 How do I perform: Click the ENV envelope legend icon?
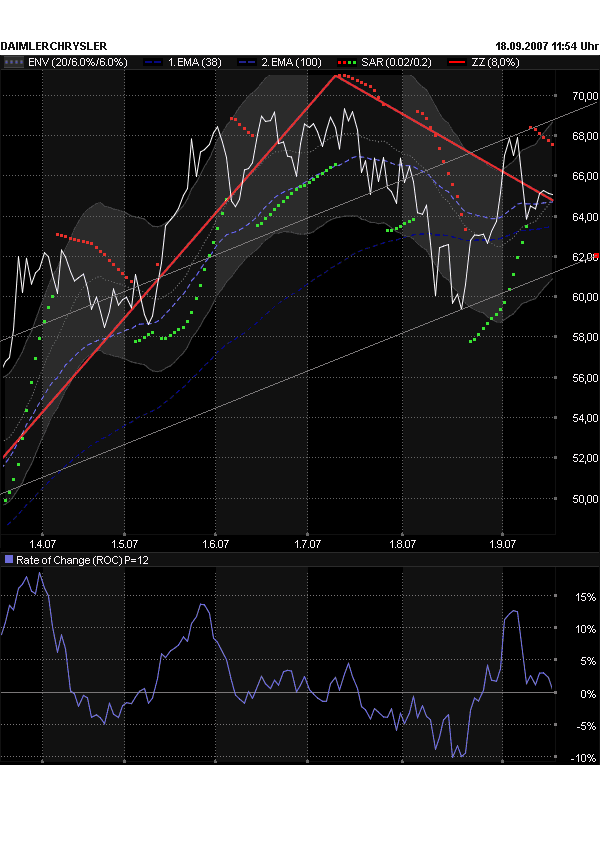pyautogui.click(x=14, y=62)
